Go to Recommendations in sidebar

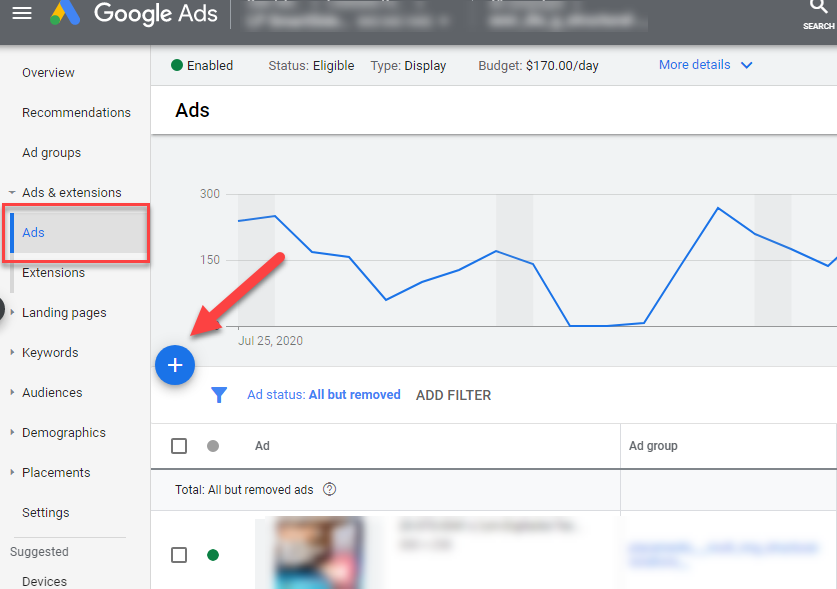[x=76, y=113]
